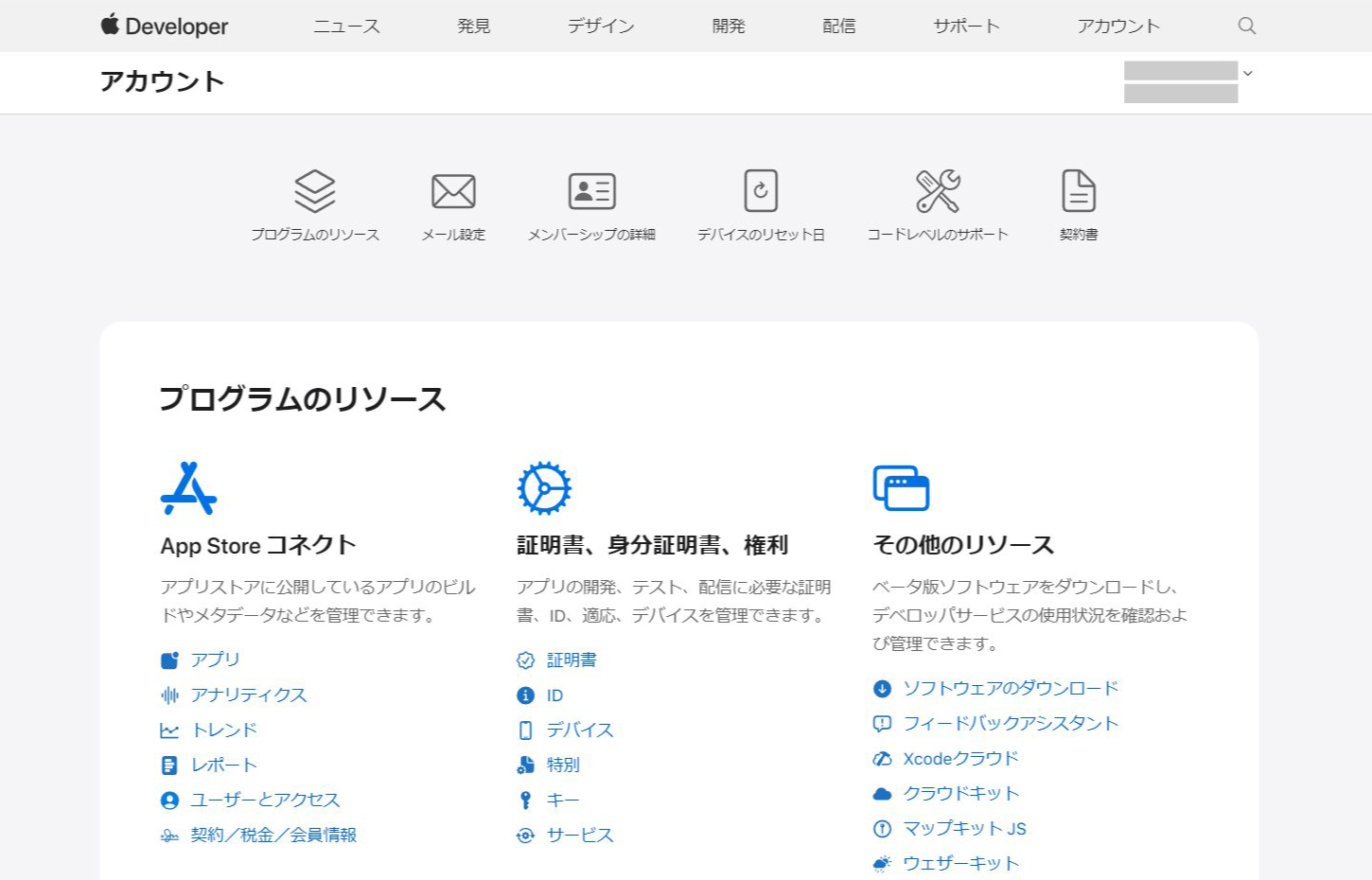
Task: Open the ニュース menu item
Action: pos(346,26)
